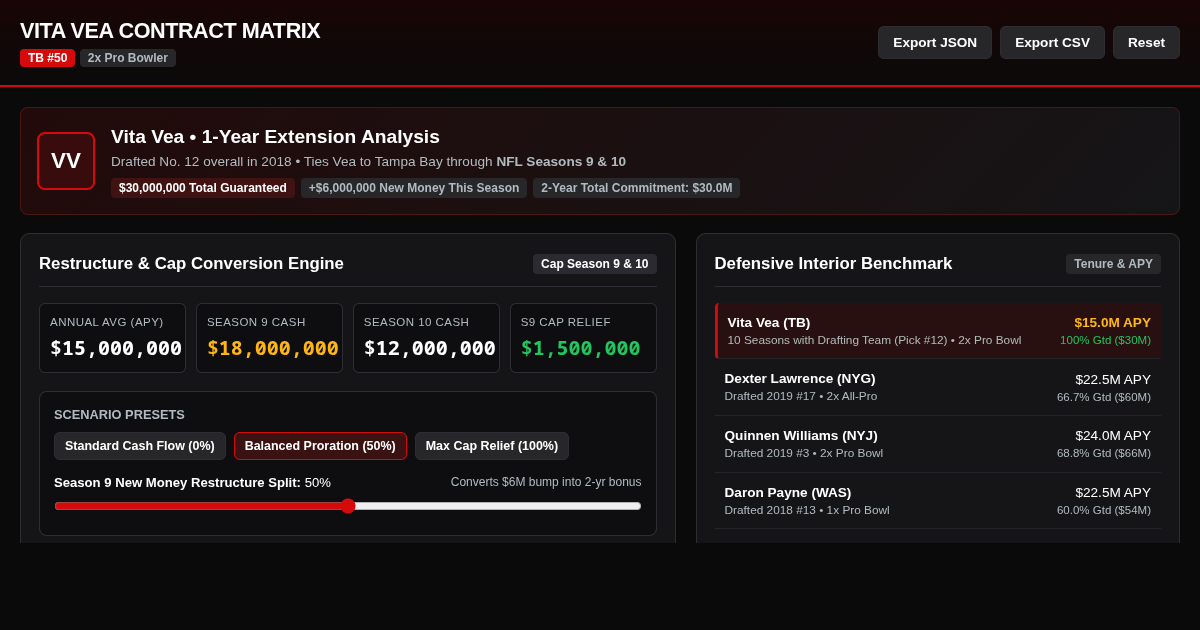Screen dimensions: 1200x630
Task: Select the Season 9 Cash card
Action: pos(269,338)
